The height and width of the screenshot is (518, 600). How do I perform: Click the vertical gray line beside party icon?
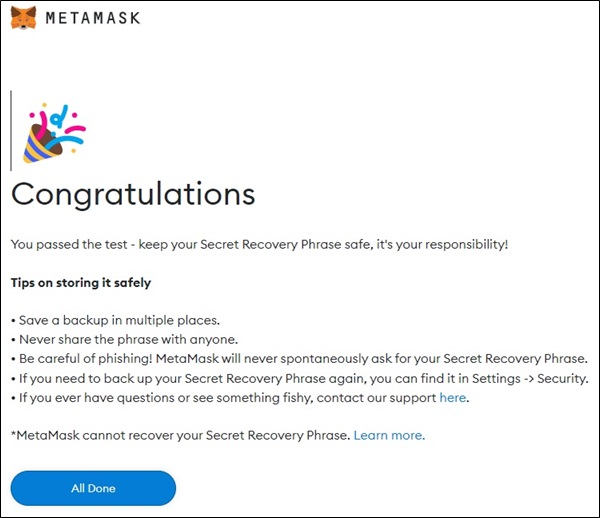pyautogui.click(x=11, y=130)
